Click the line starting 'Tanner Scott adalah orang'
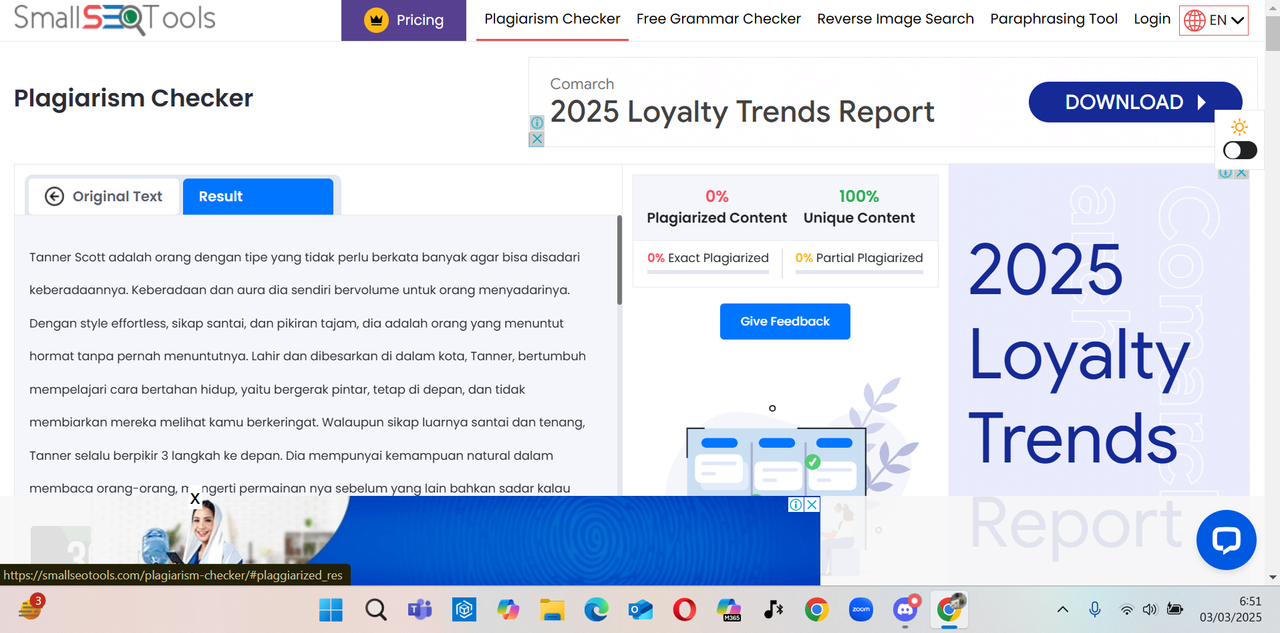This screenshot has height=633, width=1280. click(x=305, y=257)
